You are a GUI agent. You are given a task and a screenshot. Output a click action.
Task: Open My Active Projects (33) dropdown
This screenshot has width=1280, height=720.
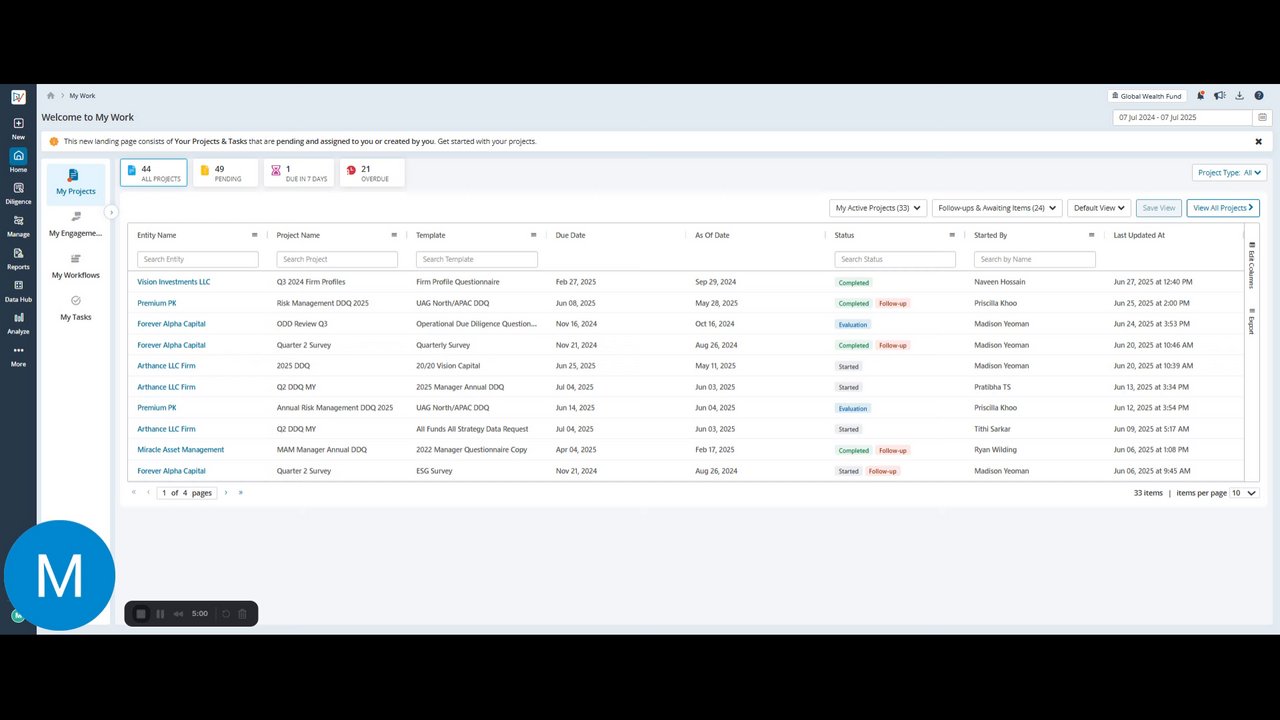(x=878, y=208)
